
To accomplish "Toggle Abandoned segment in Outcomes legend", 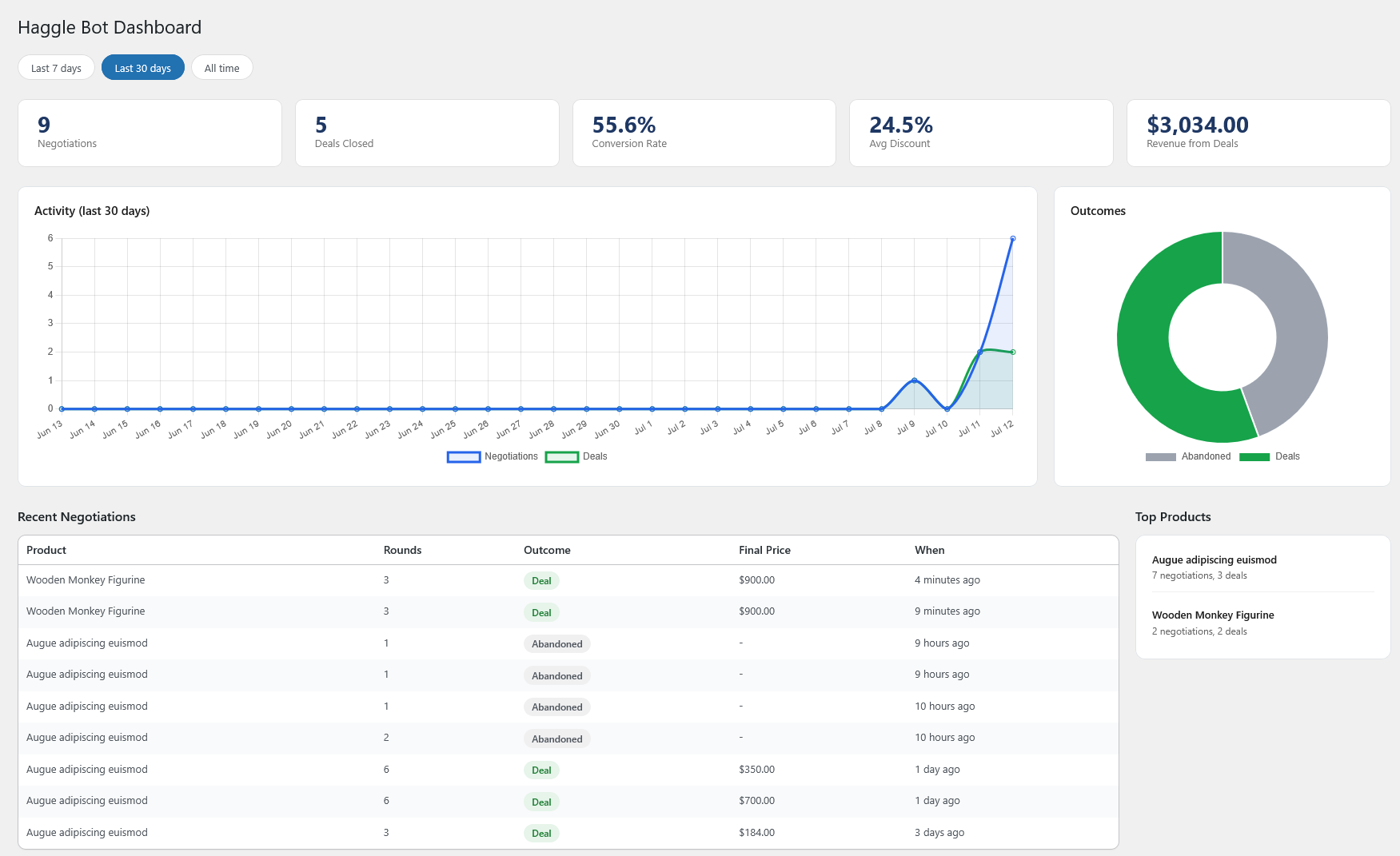I will click(1188, 456).
